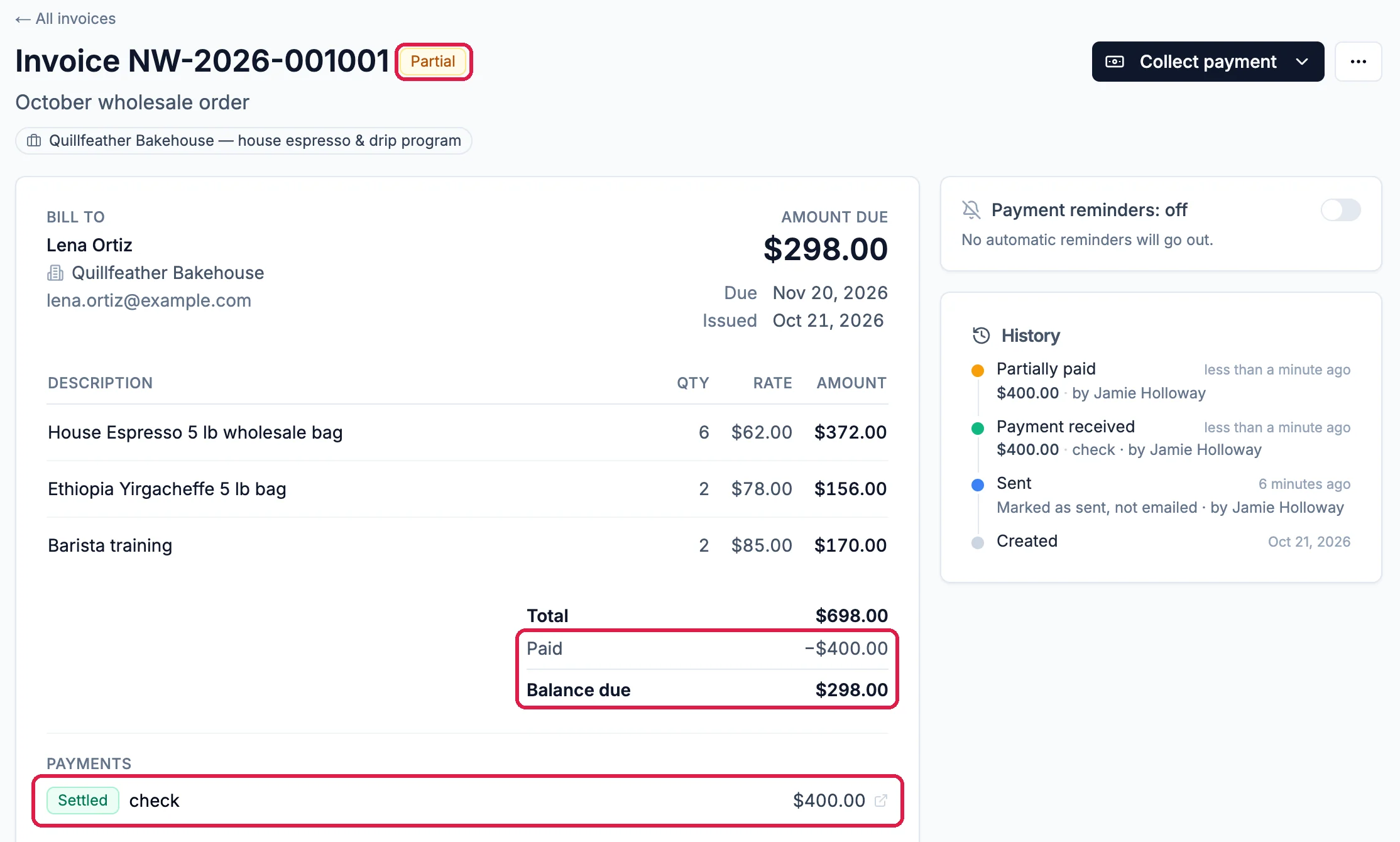Click the orange Partially paid history dot
The height and width of the screenshot is (842, 1400).
click(978, 370)
